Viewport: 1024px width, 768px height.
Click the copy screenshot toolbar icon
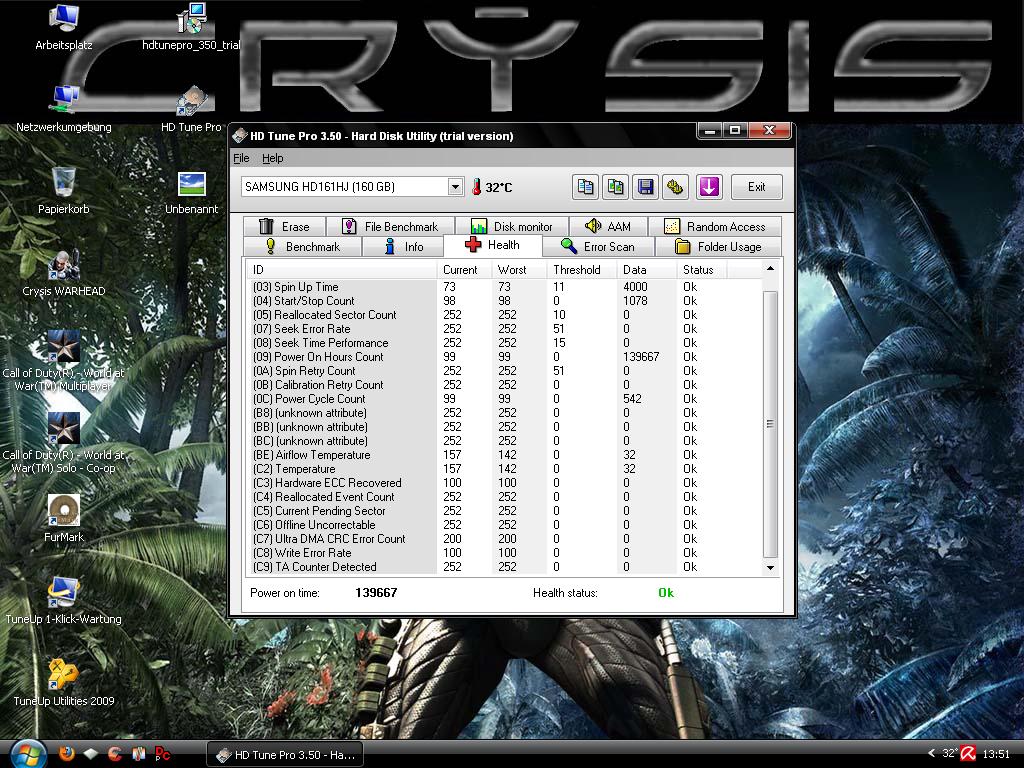point(615,187)
